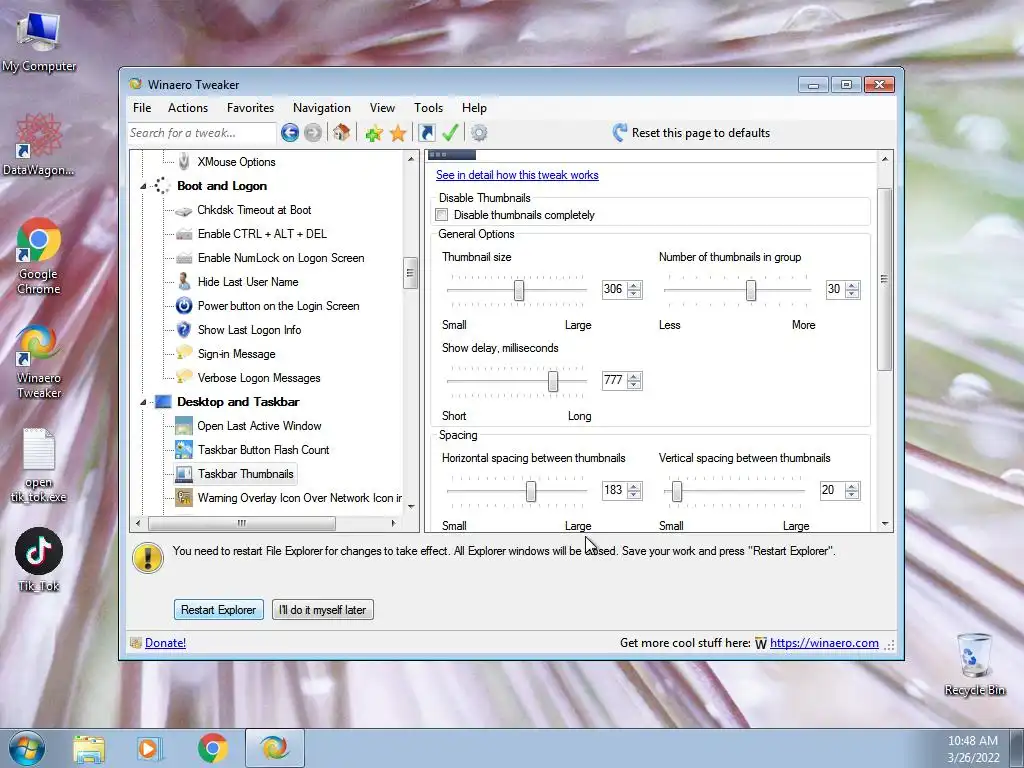Screen dimensions: 1024x768
Task: Select Taskbar Thumbnails tree item
Action: click(x=246, y=474)
